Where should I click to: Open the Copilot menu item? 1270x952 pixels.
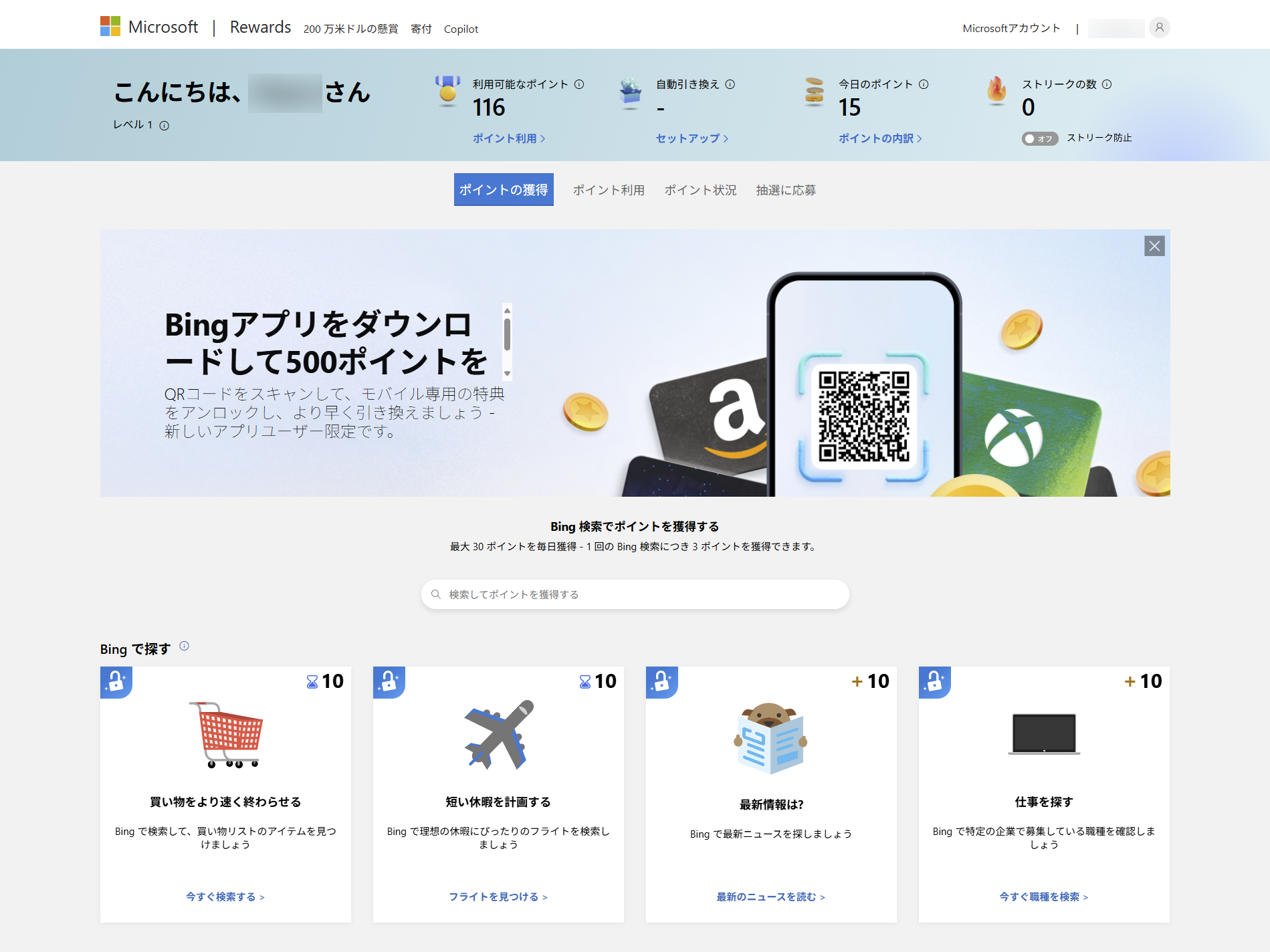(x=461, y=29)
